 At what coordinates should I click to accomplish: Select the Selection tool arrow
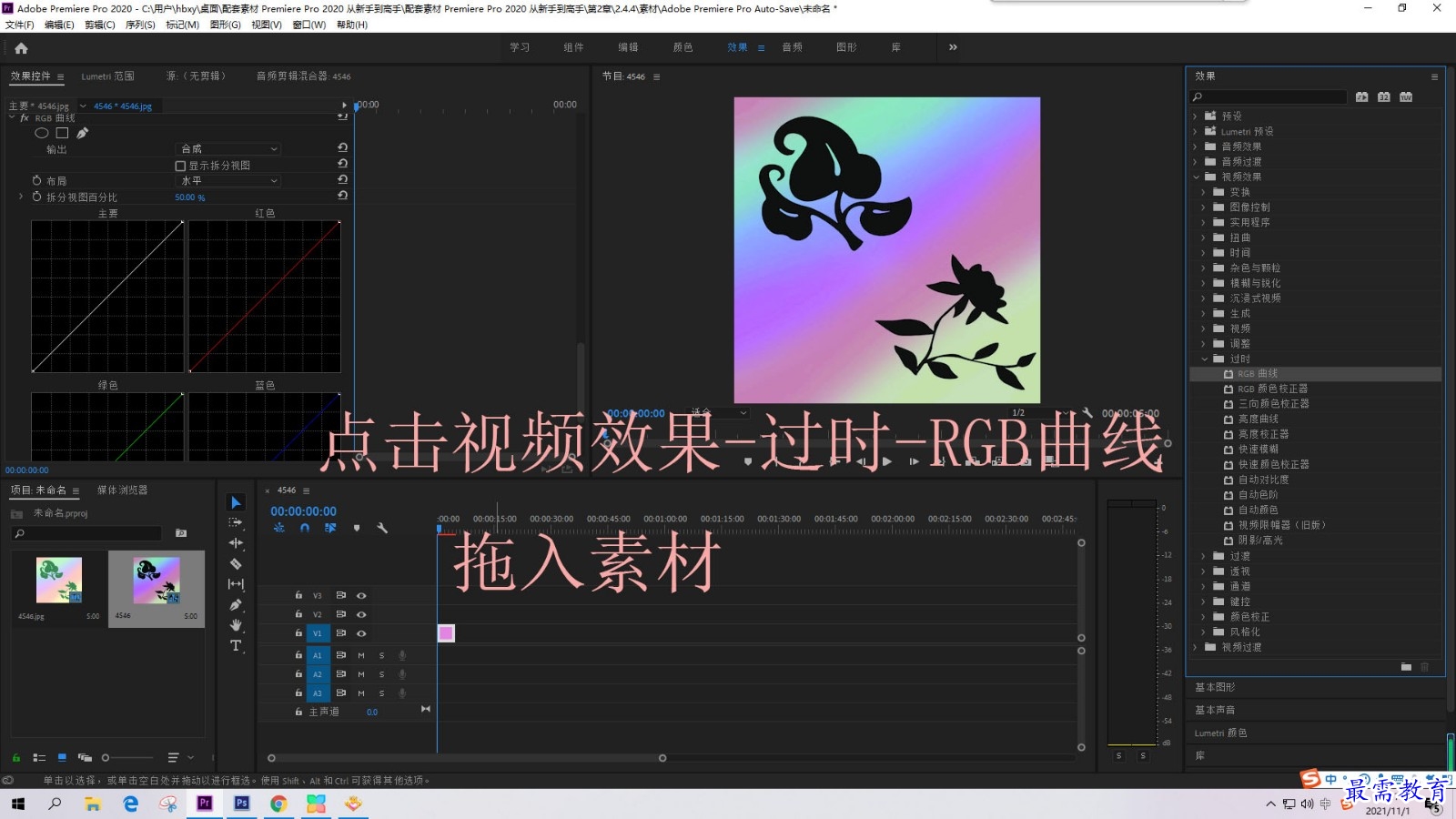click(x=236, y=502)
